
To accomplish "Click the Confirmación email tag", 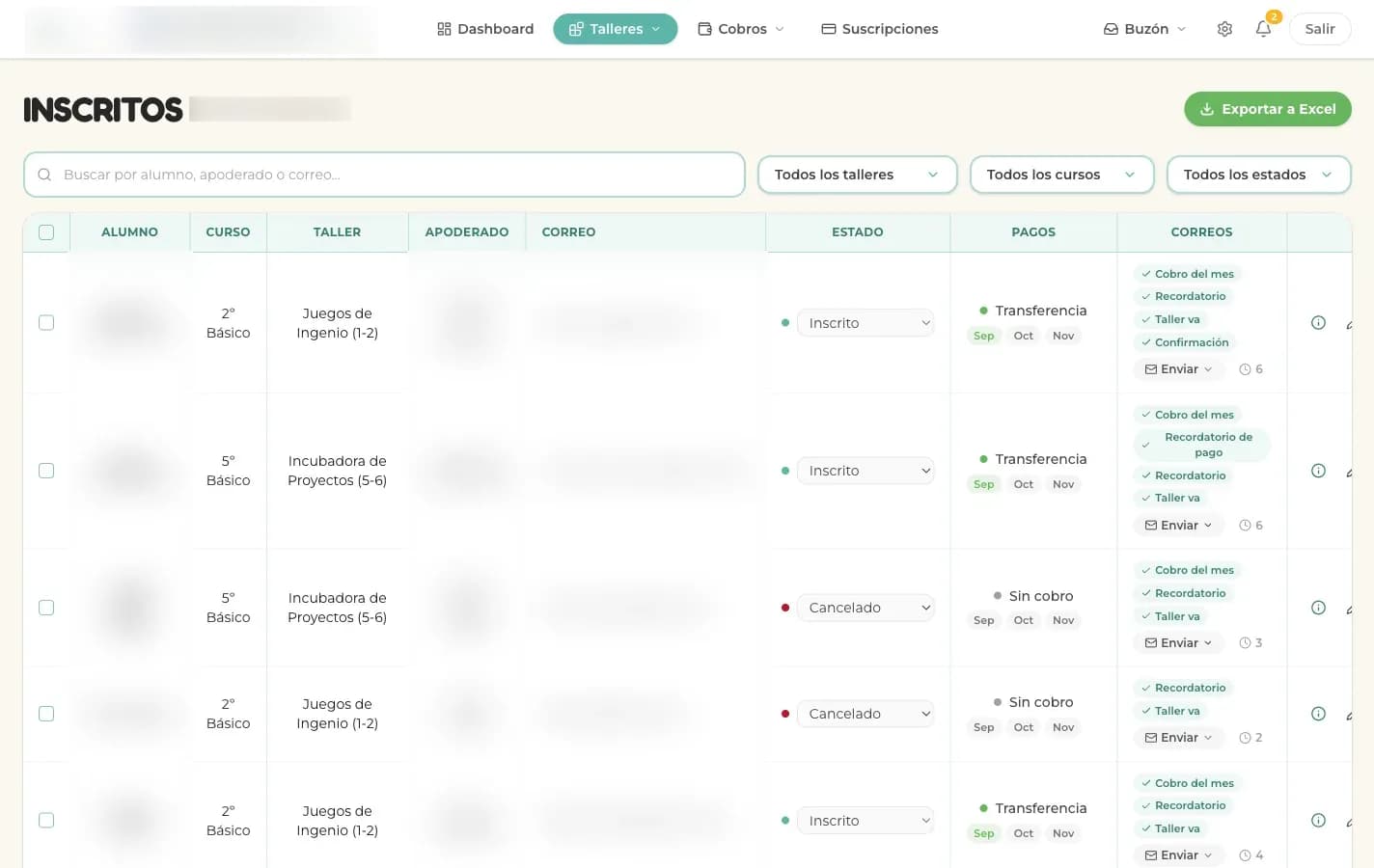I will pyautogui.click(x=1185, y=342).
